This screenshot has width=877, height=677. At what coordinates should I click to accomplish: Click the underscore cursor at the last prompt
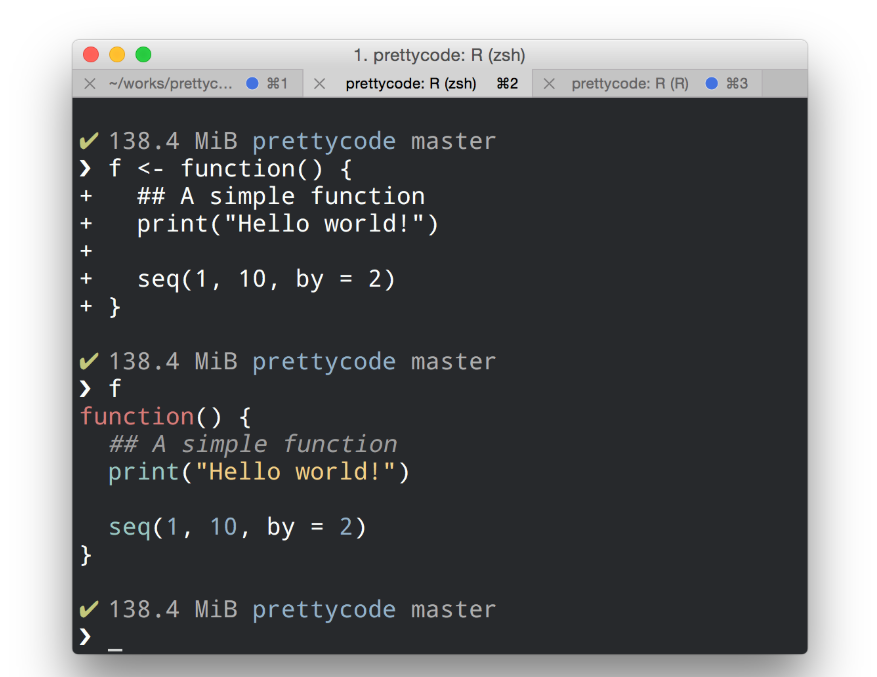115,640
